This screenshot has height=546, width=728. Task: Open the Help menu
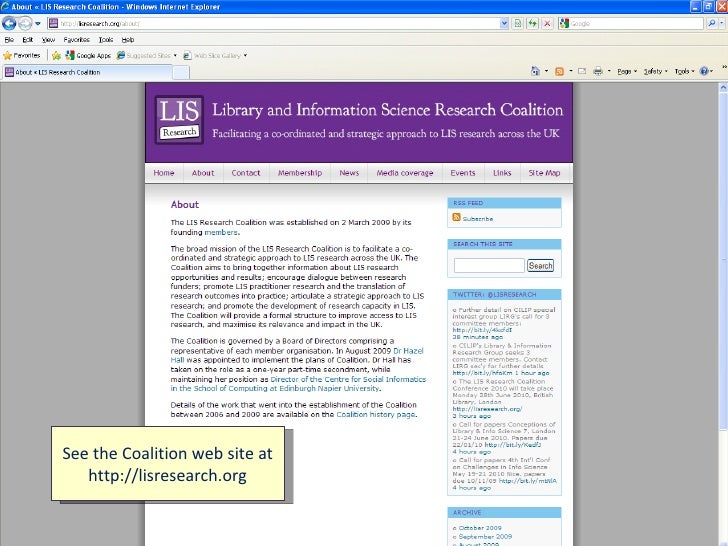(128, 40)
